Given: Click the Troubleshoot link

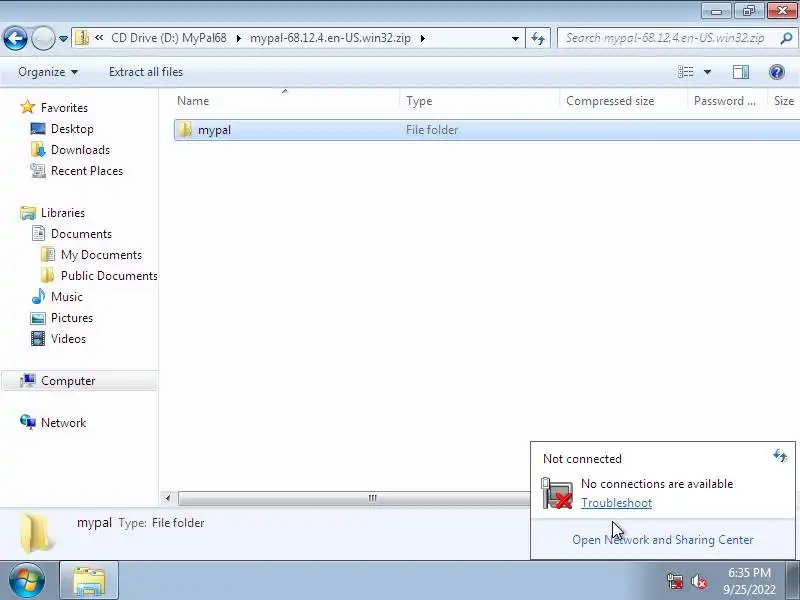Looking at the screenshot, I should click(616, 503).
